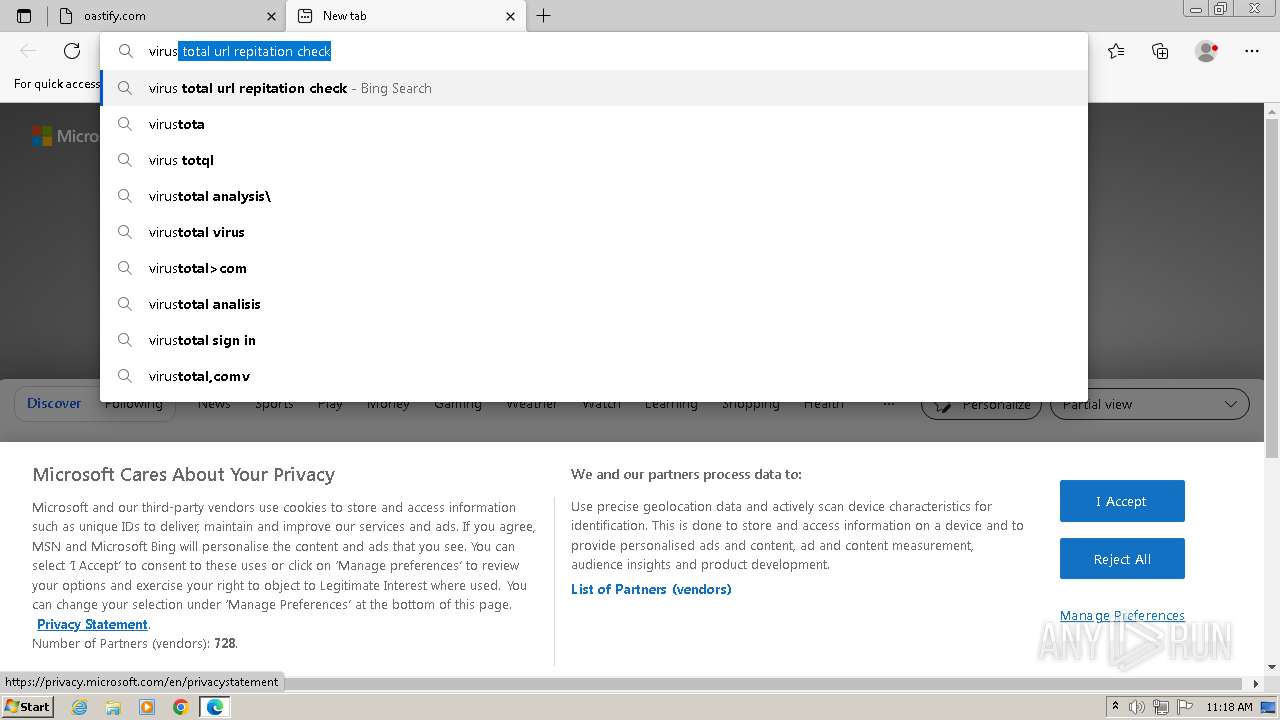The image size is (1280, 720).
Task: Click the Personalize button
Action: pyautogui.click(x=982, y=404)
